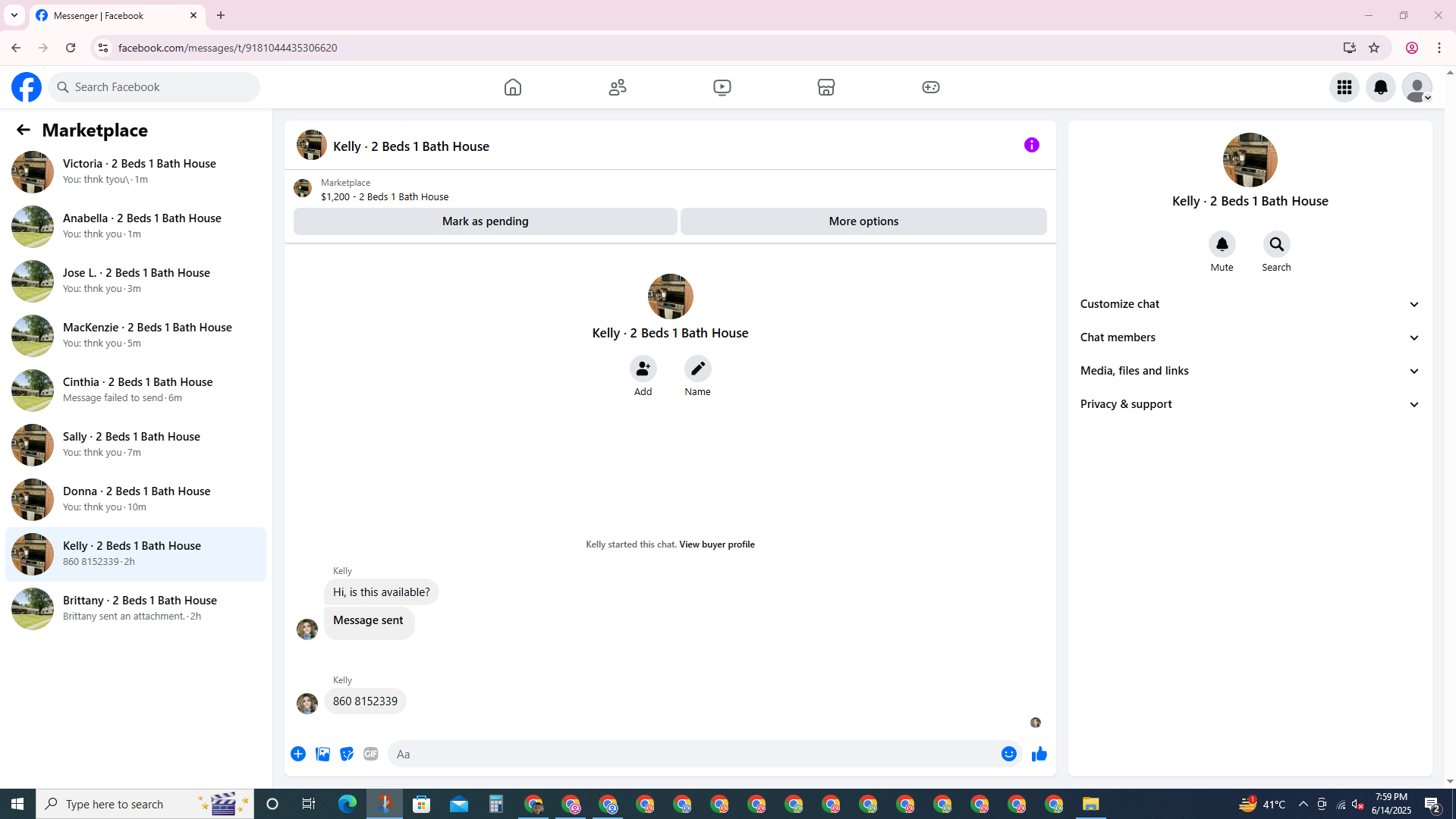Toggle the conversation information icon
The height and width of the screenshot is (819, 1456).
pyautogui.click(x=1032, y=145)
